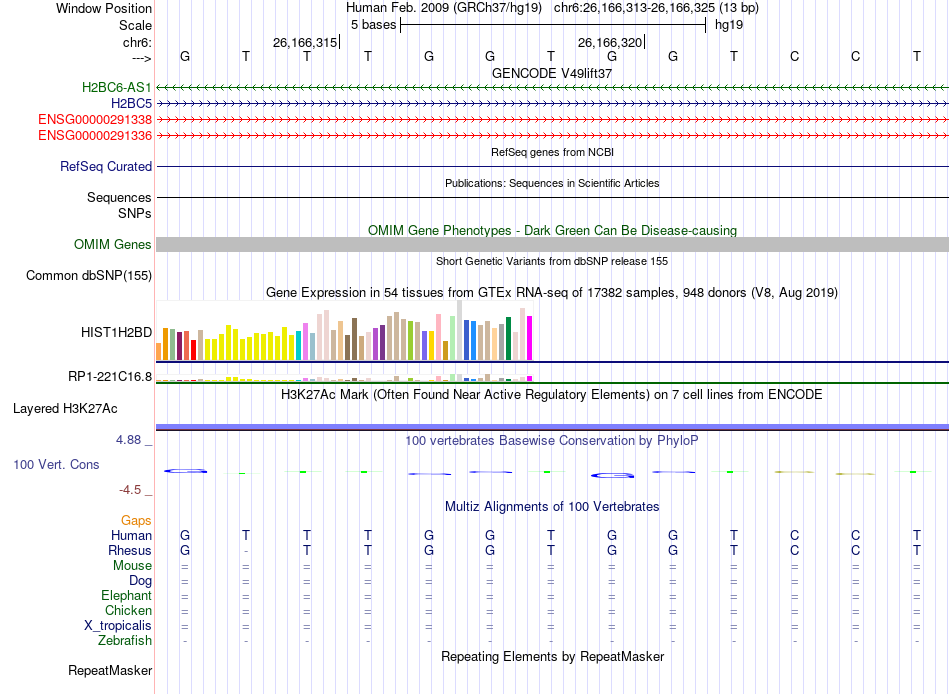Screen dimensions: 950x694
Task: Click the 'Sequences' track label
Action: pyautogui.click(x=119, y=197)
